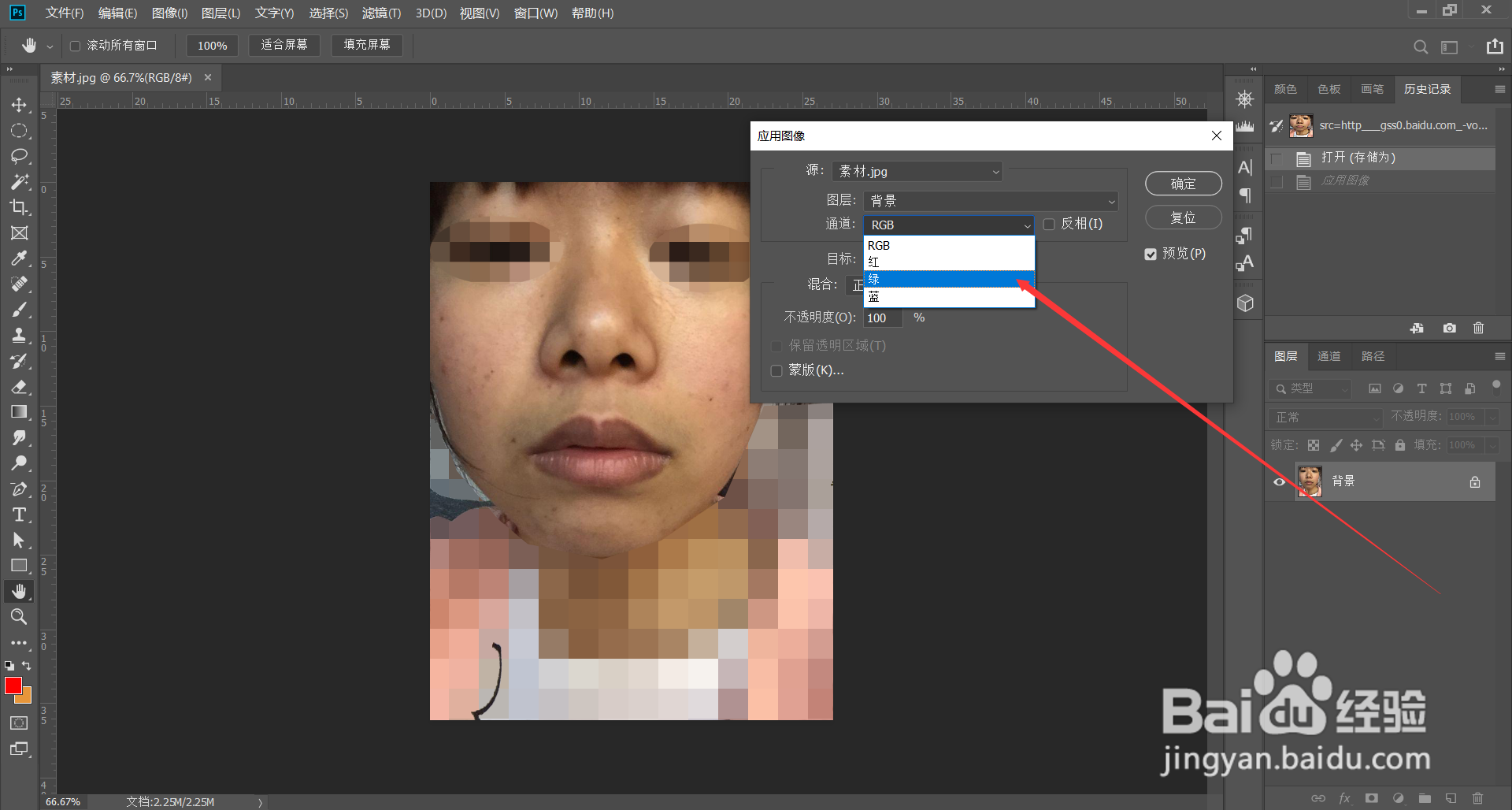Select the Crop tool
Image resolution: width=1512 pixels, height=810 pixels.
tap(19, 207)
